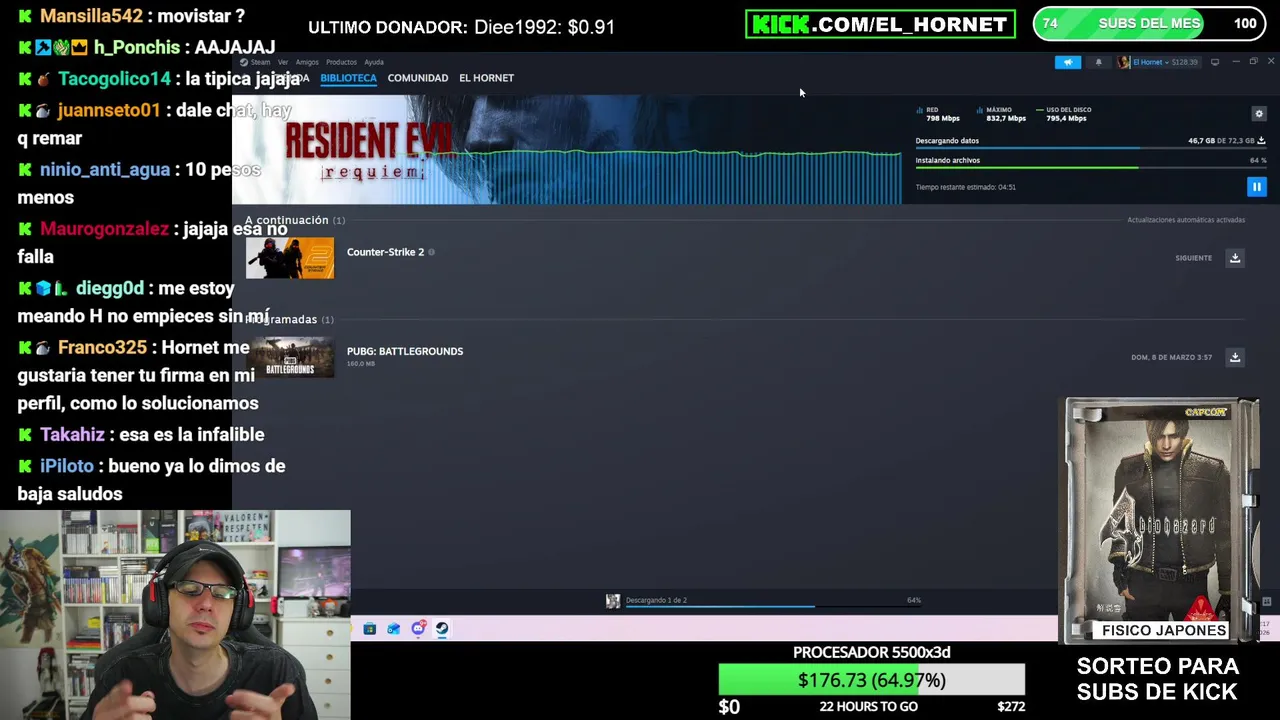Click Actualizaciones automáticas activadas link

[1186, 220]
